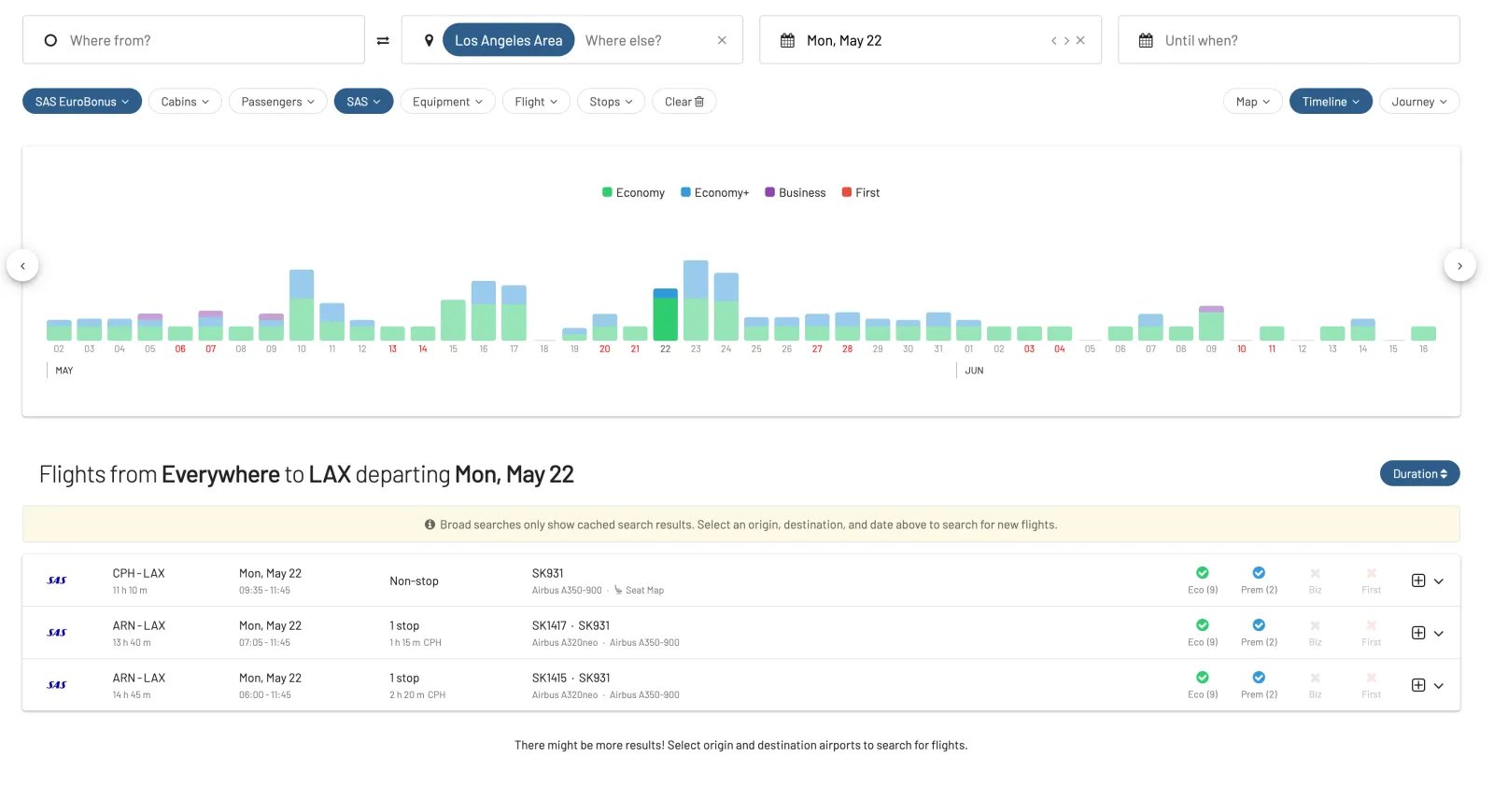Open Passengers filter dropdown
This screenshot has height=812, width=1494.
point(278,102)
